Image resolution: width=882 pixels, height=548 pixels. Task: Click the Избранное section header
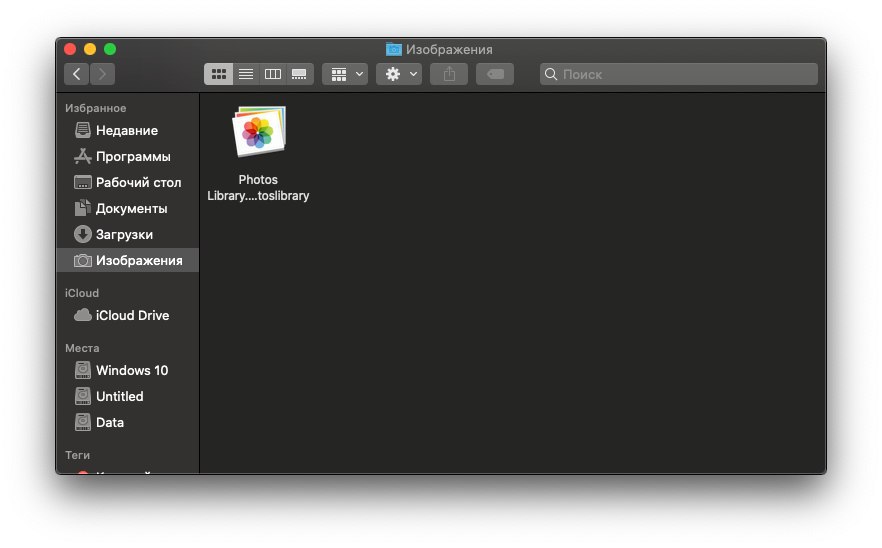96,108
